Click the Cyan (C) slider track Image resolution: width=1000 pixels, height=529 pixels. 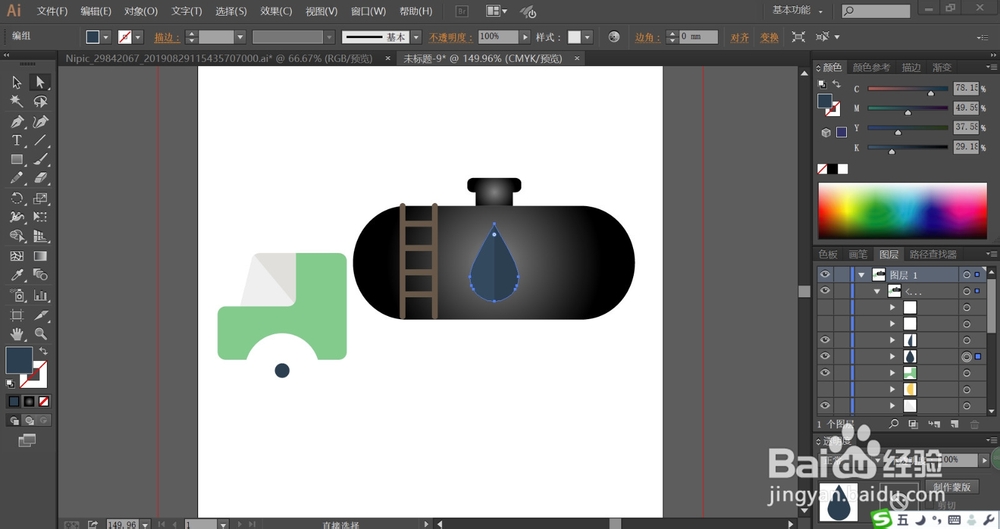pyautogui.click(x=908, y=89)
